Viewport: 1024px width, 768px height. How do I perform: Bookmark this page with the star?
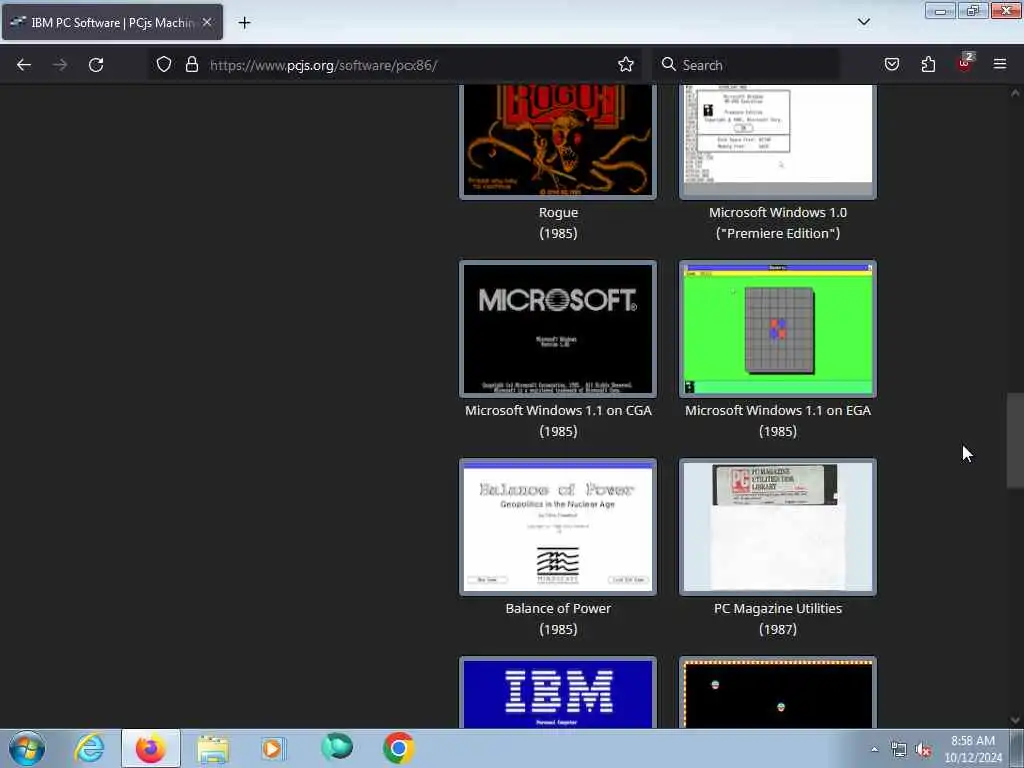(626, 64)
